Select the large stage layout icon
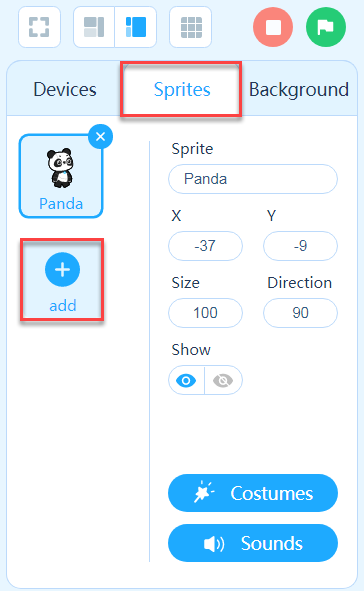Image resolution: width=364 pixels, height=591 pixels. (136, 27)
